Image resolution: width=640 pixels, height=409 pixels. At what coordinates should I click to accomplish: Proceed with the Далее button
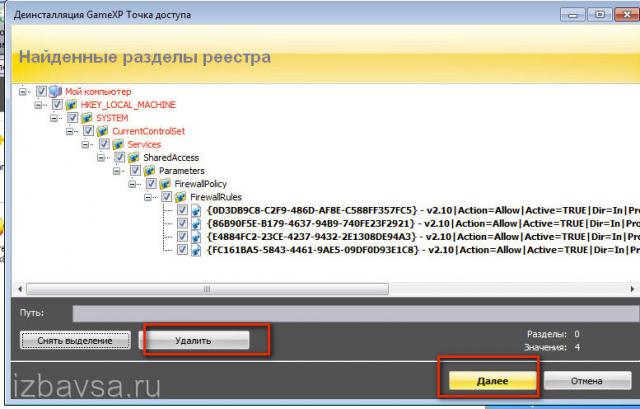[492, 381]
